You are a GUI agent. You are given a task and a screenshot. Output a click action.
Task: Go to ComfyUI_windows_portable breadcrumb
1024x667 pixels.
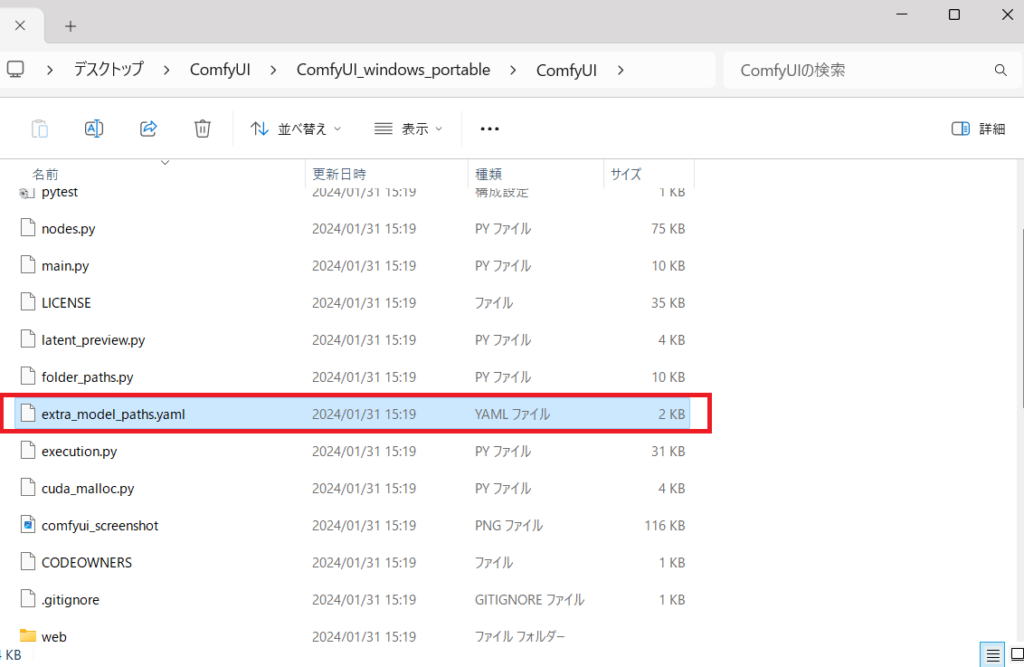pos(393,70)
